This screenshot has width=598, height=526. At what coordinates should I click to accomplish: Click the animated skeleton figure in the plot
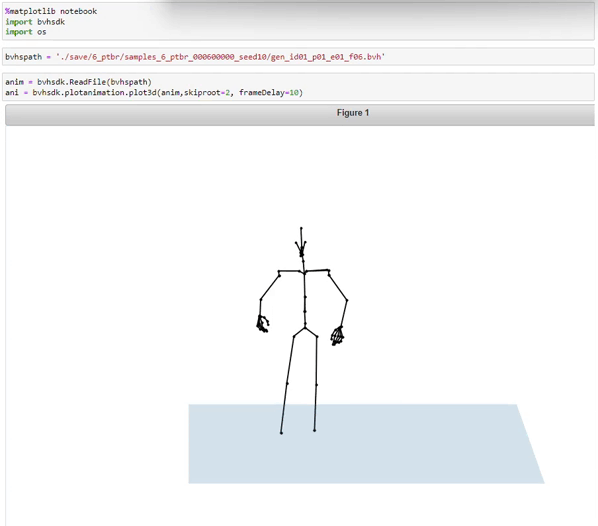coord(302,330)
